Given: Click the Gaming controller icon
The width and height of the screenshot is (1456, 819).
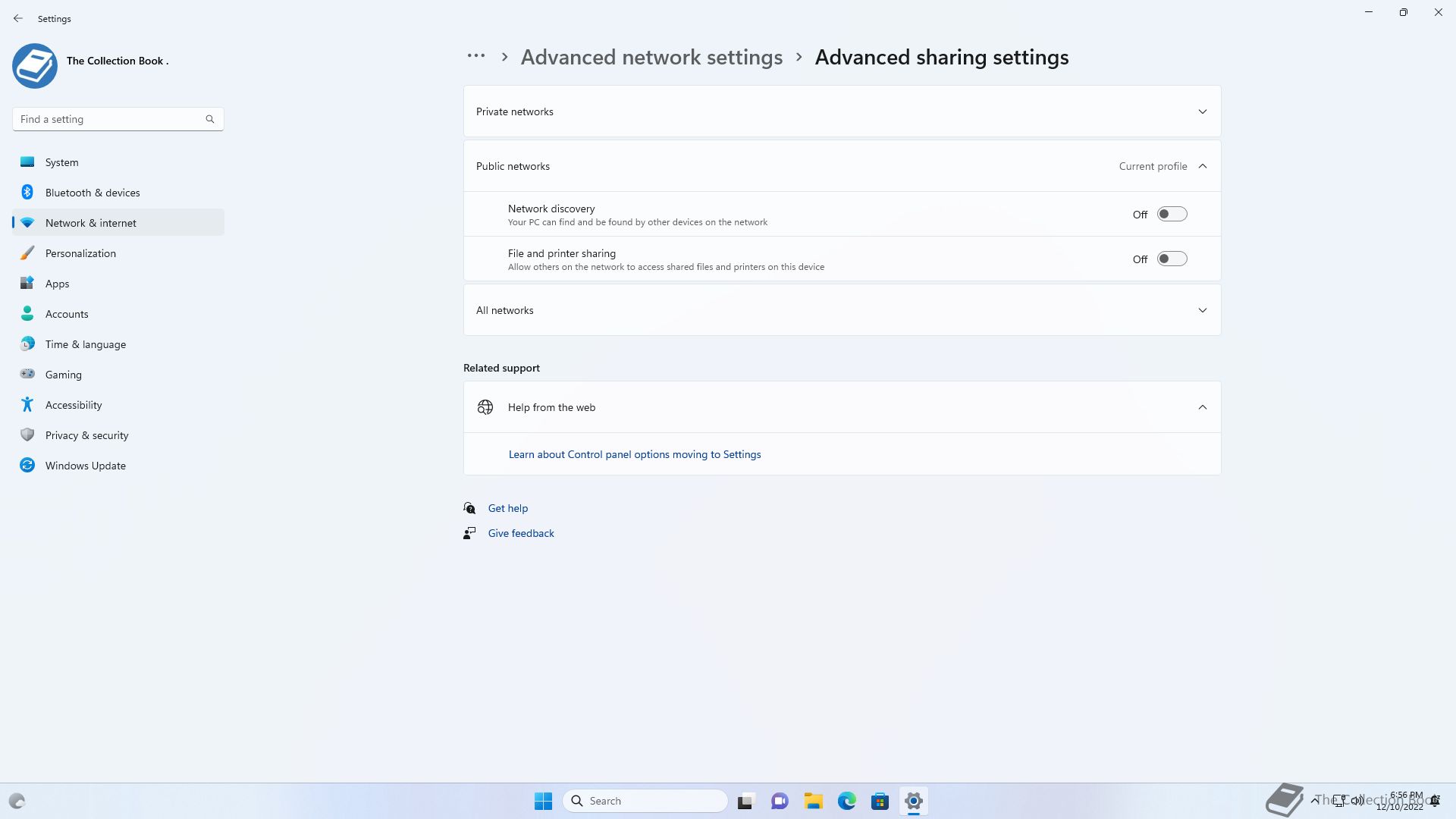Looking at the screenshot, I should tap(27, 374).
